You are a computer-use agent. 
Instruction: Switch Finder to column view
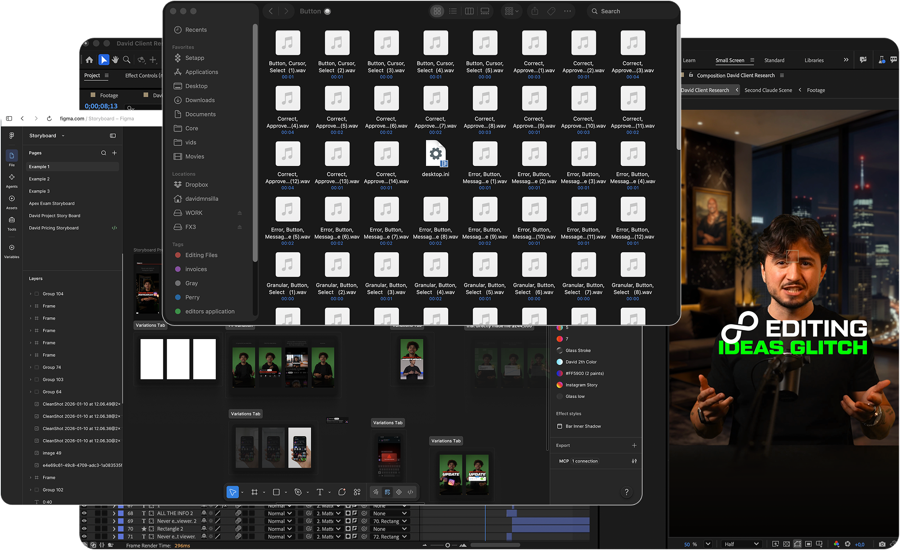pyautogui.click(x=469, y=11)
